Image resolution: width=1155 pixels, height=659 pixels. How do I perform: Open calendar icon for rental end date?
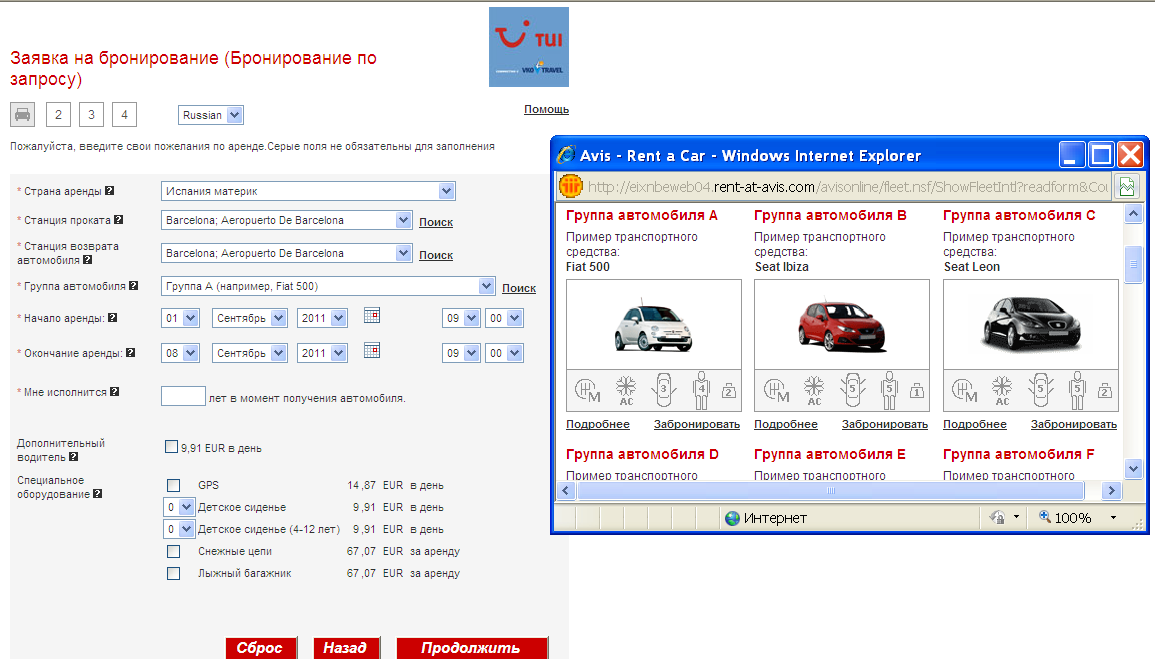372,350
